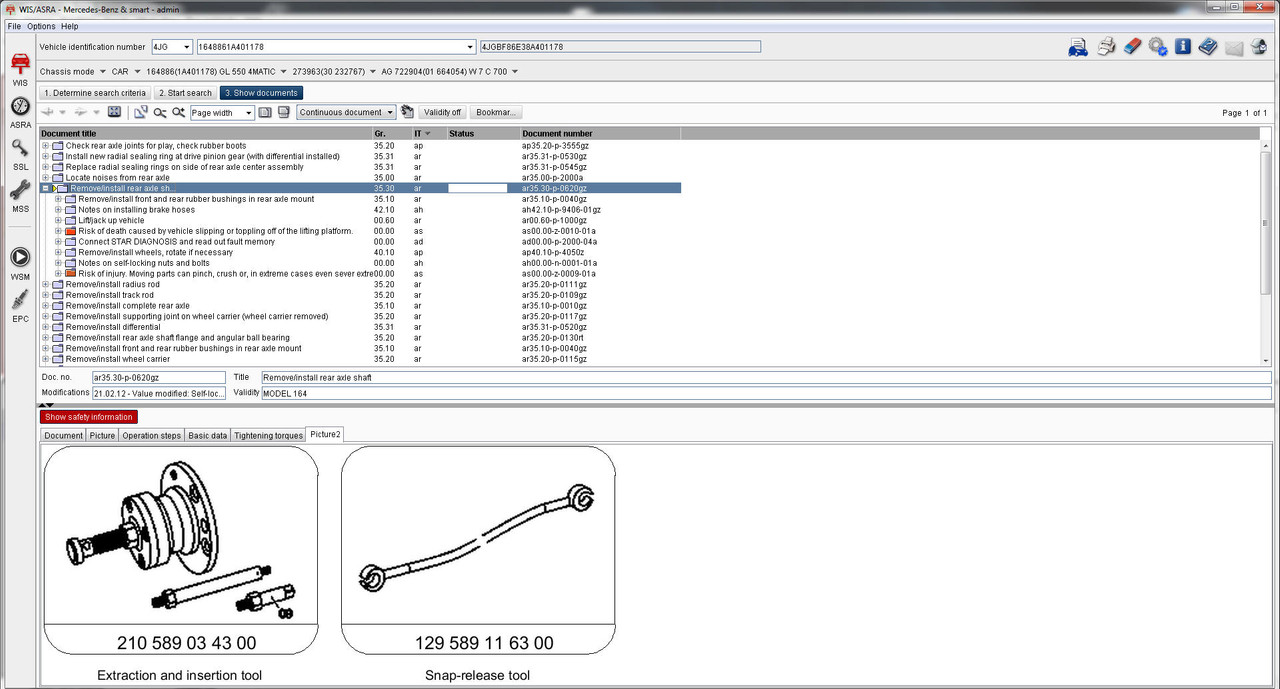Click the mail update icon at top right
Screen dimensions: 1280x689
(x=1259, y=47)
